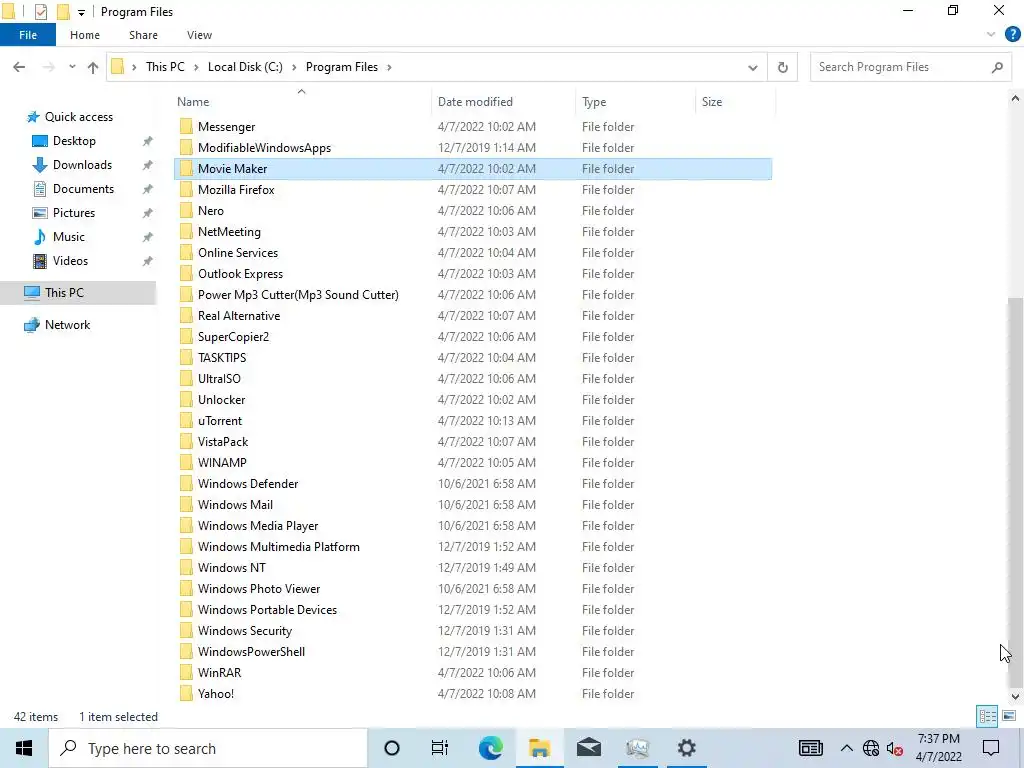Image resolution: width=1024 pixels, height=768 pixels.
Task: Expand chevron between This PC and Local Disk
Action: [195, 67]
